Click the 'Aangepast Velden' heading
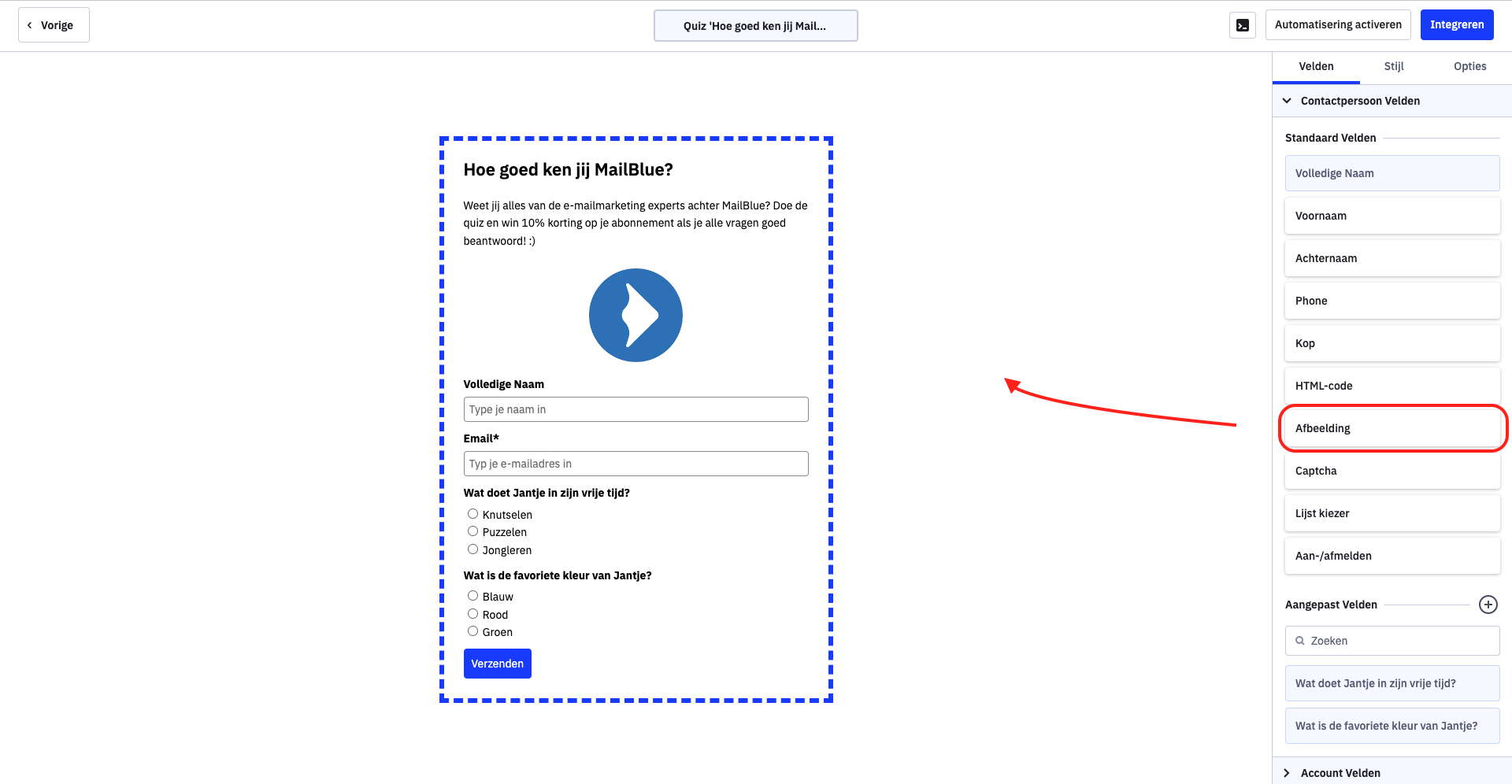Screen dimensions: 1512x784 point(1331,605)
